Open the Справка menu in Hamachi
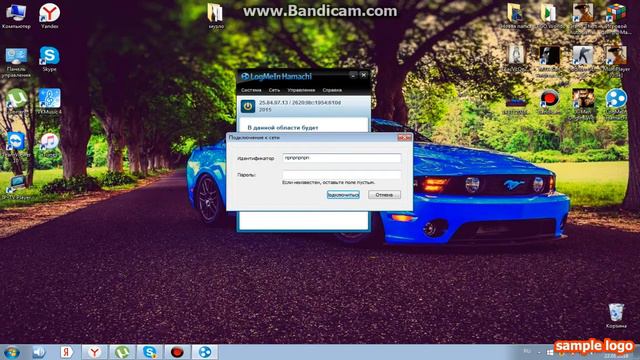Viewport: 640px width, 360px height. [x=332, y=90]
